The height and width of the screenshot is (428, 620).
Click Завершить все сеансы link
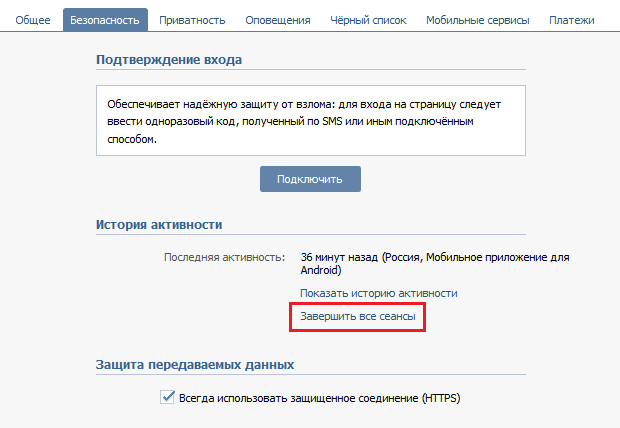click(358, 317)
